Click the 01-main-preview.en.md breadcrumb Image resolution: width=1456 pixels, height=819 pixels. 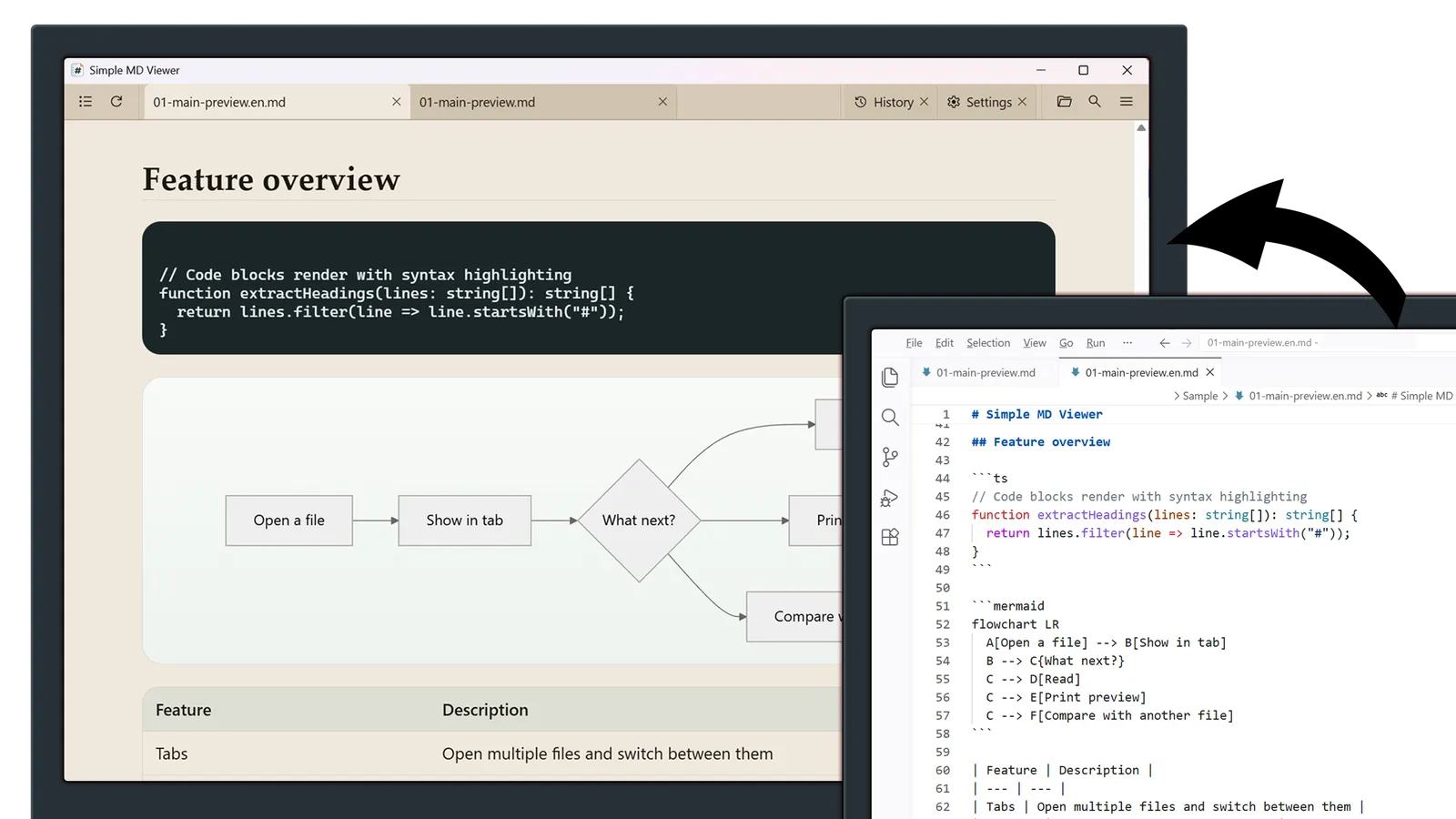click(x=1305, y=396)
